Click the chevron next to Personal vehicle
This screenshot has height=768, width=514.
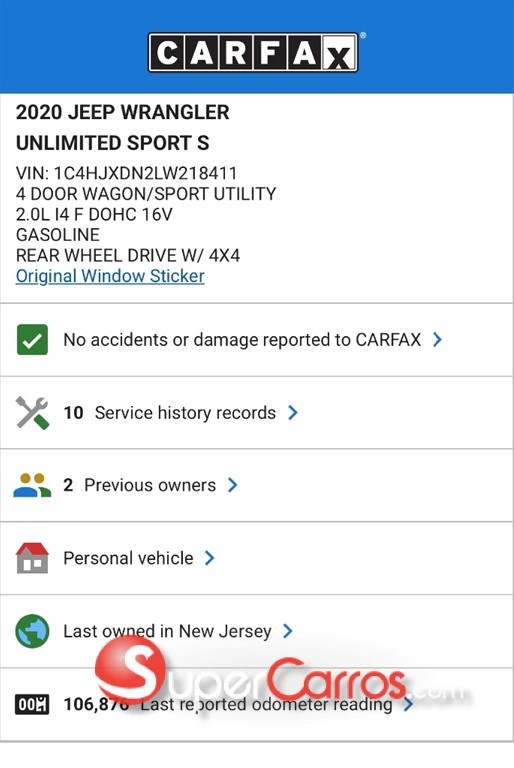coord(210,557)
